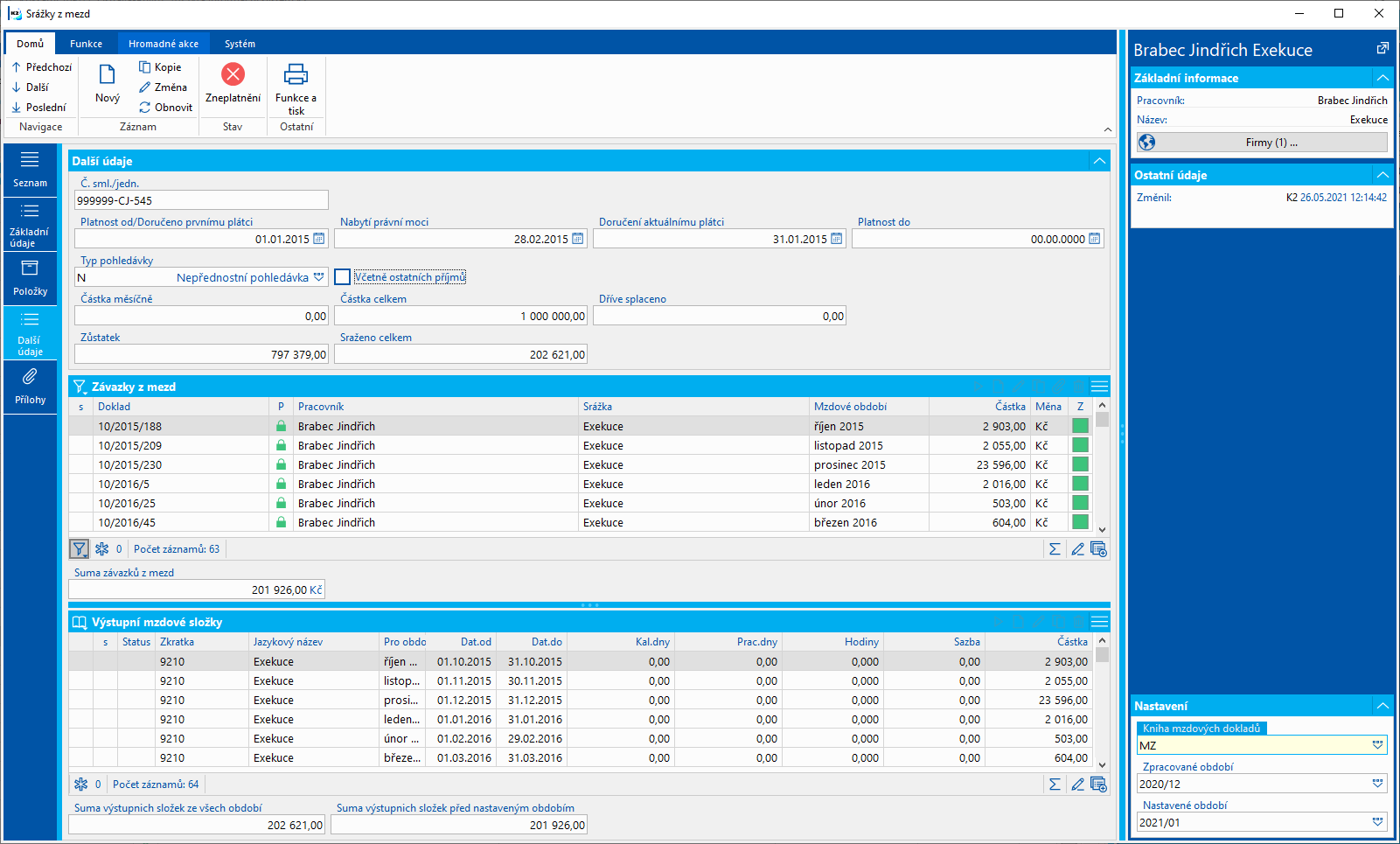This screenshot has height=844, width=1400.
Task: Click the sum icon in Závazky z mezd
Action: [x=1055, y=549]
